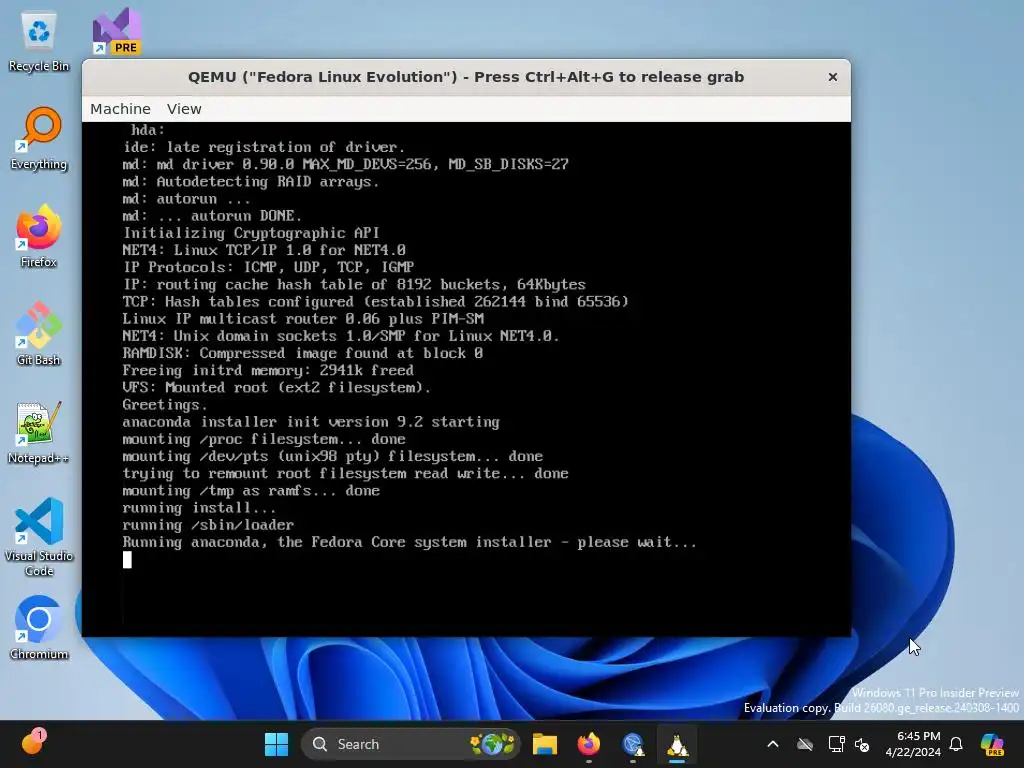Open the notifications bell icon
Viewport: 1024px width, 768px height.
(x=956, y=744)
